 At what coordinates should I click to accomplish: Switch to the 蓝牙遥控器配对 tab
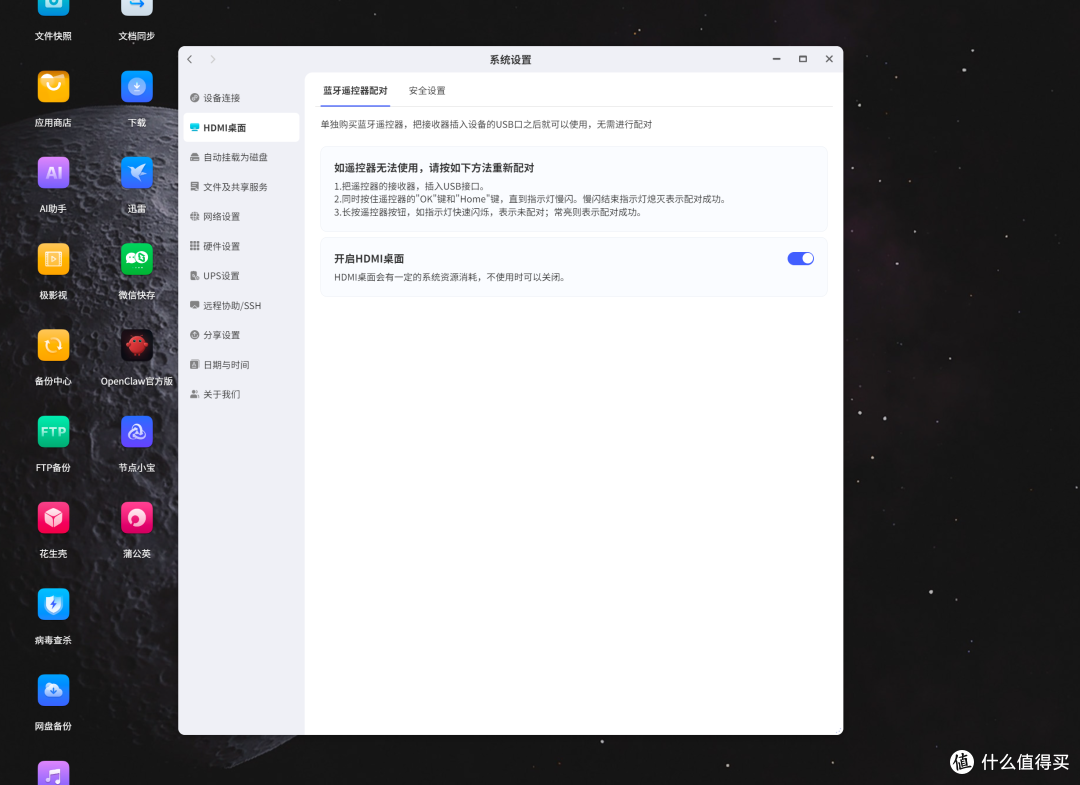point(355,91)
